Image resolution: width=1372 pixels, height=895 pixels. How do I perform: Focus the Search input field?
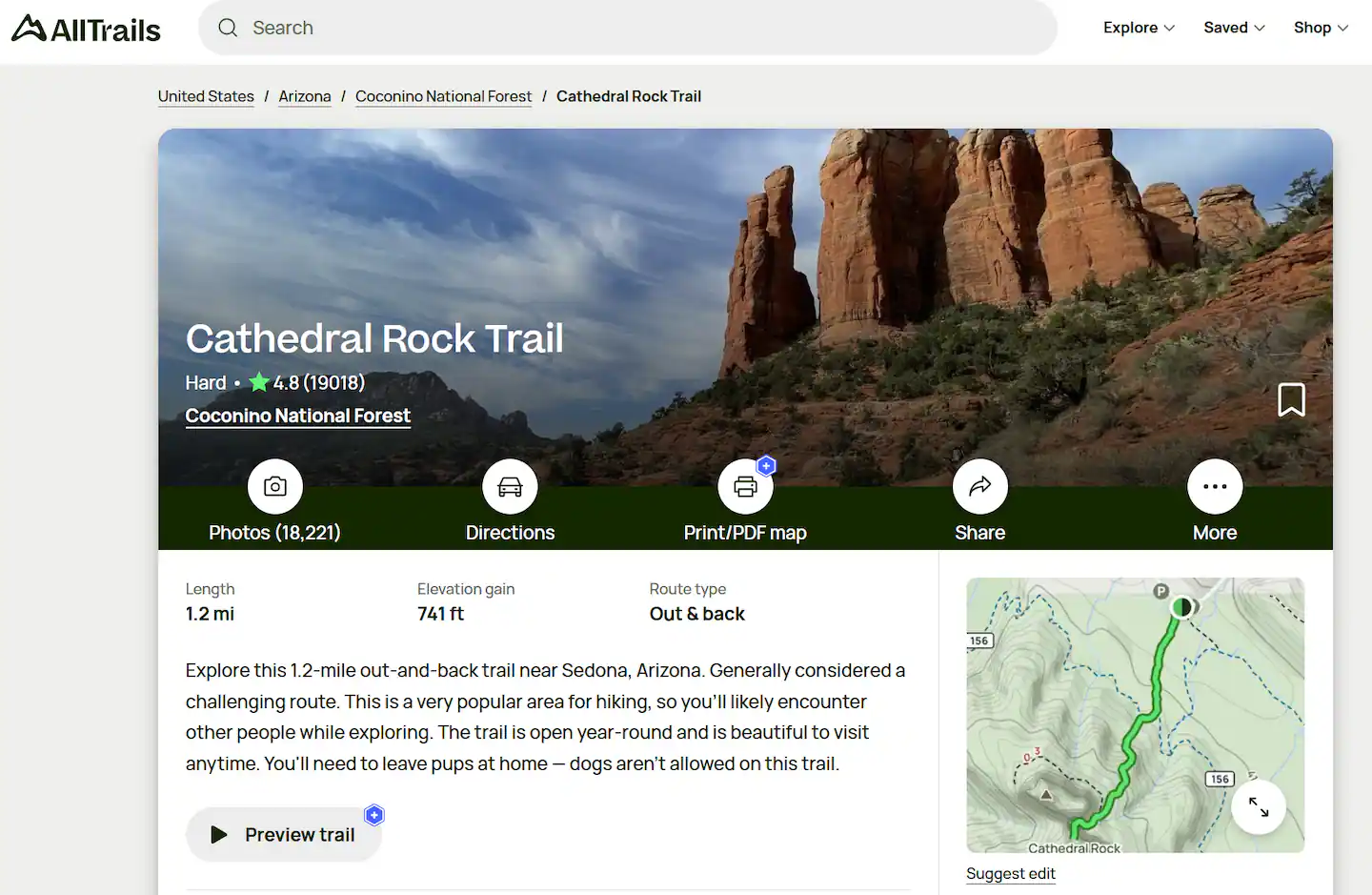point(628,28)
